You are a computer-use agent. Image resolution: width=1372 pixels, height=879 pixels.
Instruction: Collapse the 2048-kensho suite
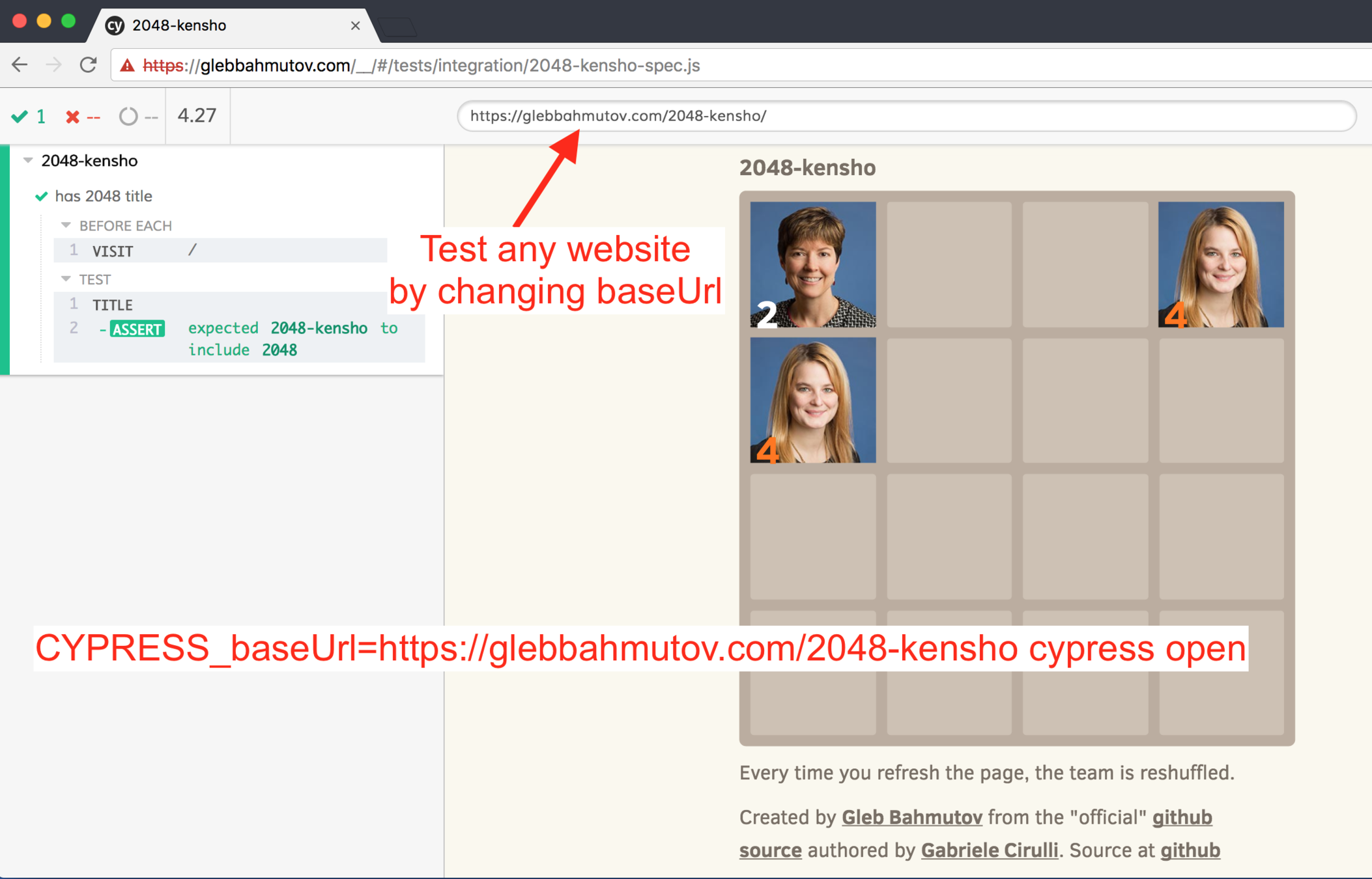pos(28,160)
